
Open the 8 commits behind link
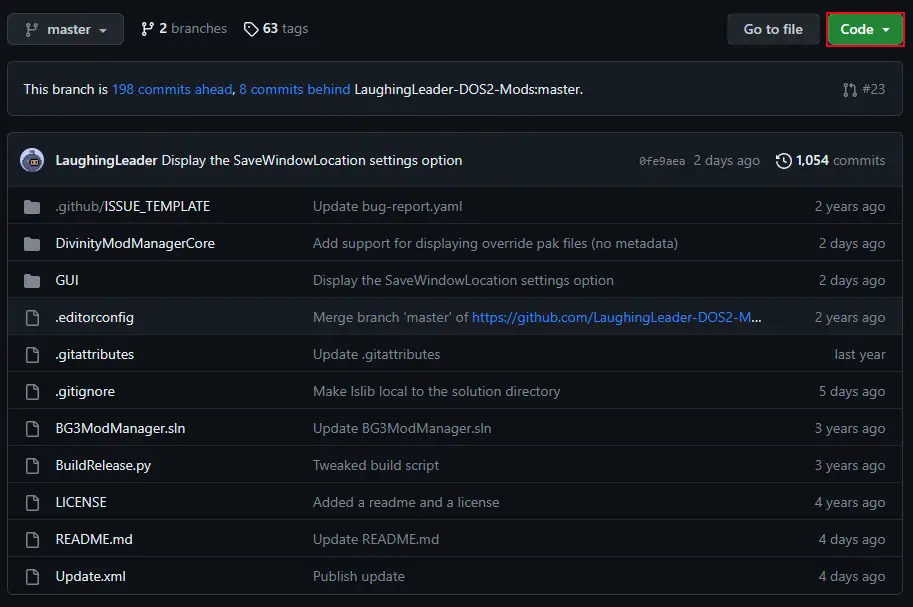click(295, 89)
